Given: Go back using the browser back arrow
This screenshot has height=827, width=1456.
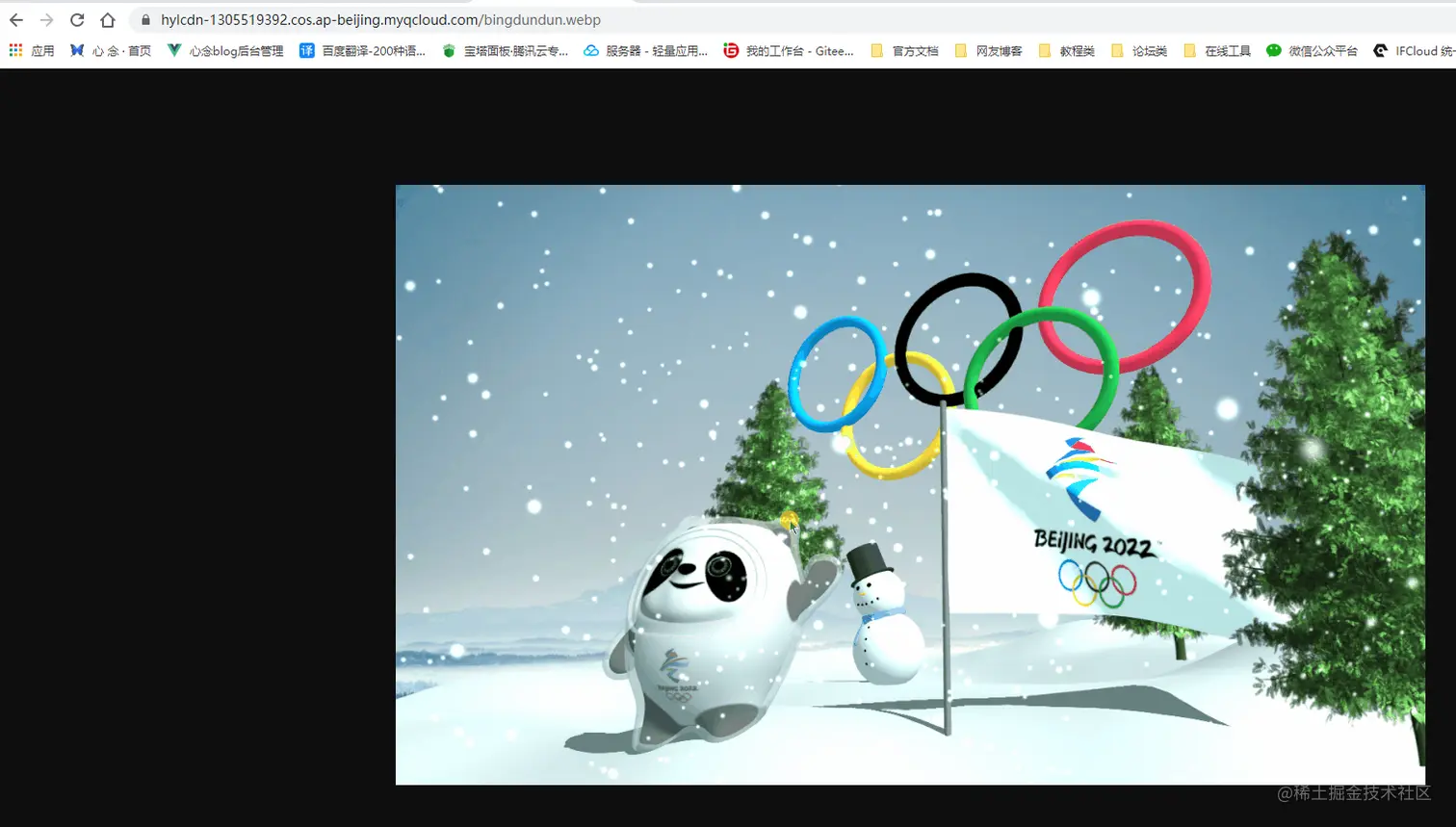Looking at the screenshot, I should tap(16, 20).
